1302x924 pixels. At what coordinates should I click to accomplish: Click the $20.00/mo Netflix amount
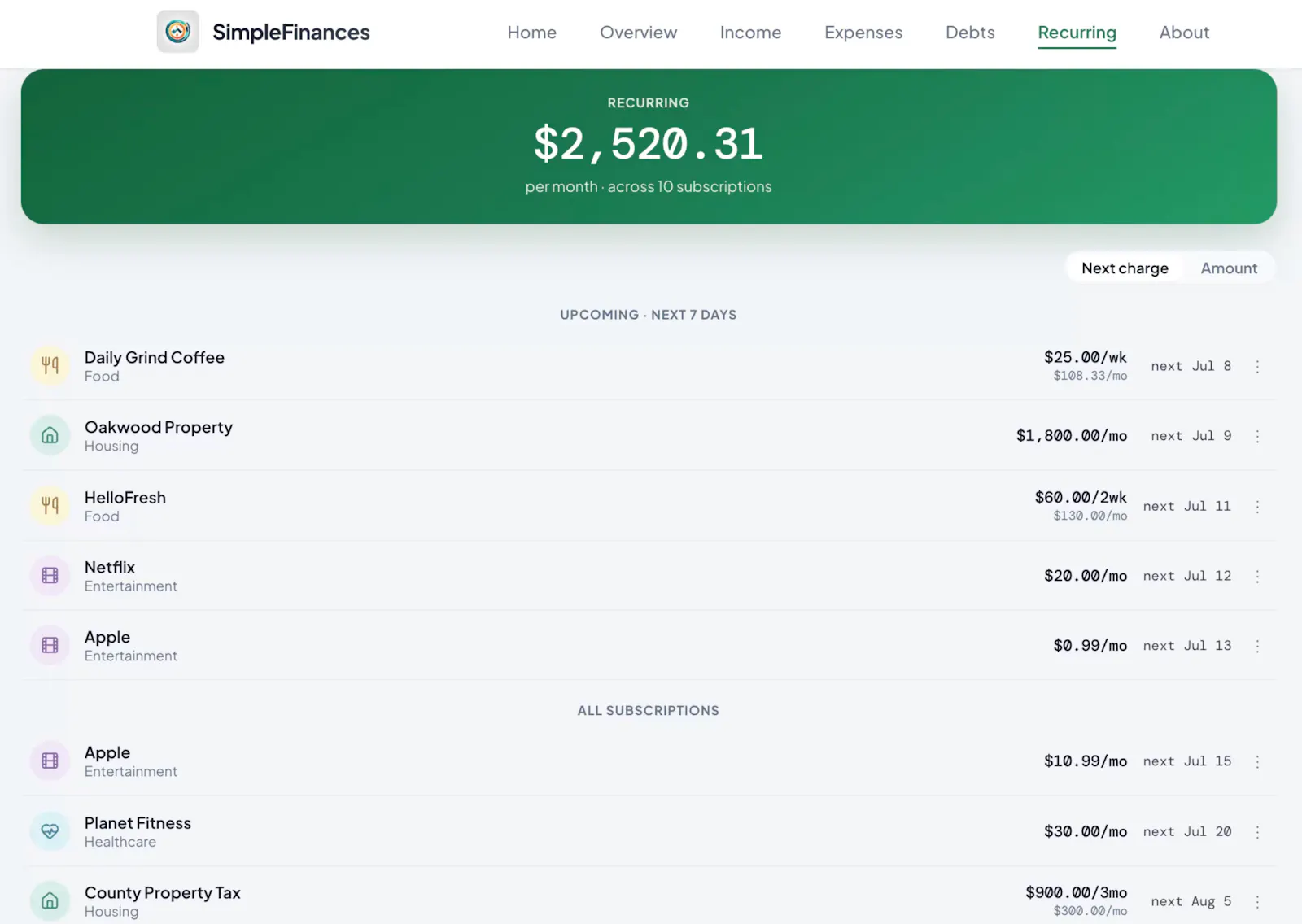pyautogui.click(x=1086, y=576)
